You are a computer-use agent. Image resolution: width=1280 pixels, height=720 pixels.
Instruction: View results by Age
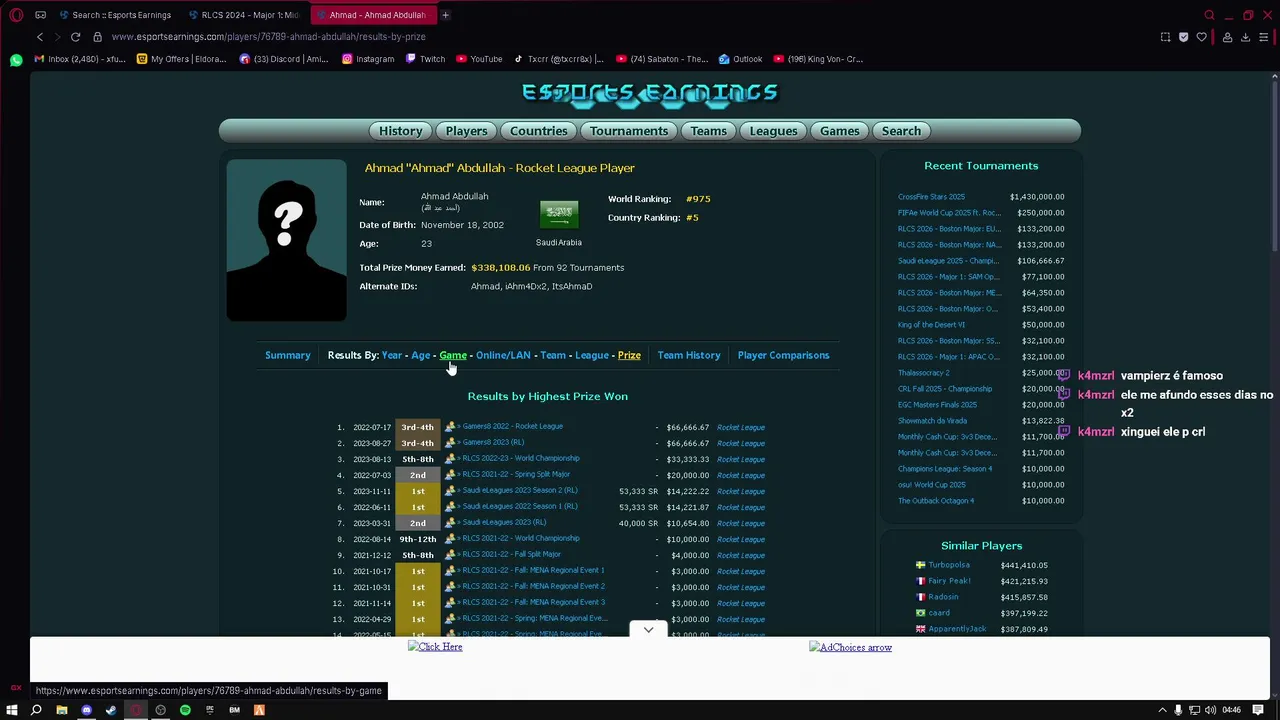tap(421, 355)
